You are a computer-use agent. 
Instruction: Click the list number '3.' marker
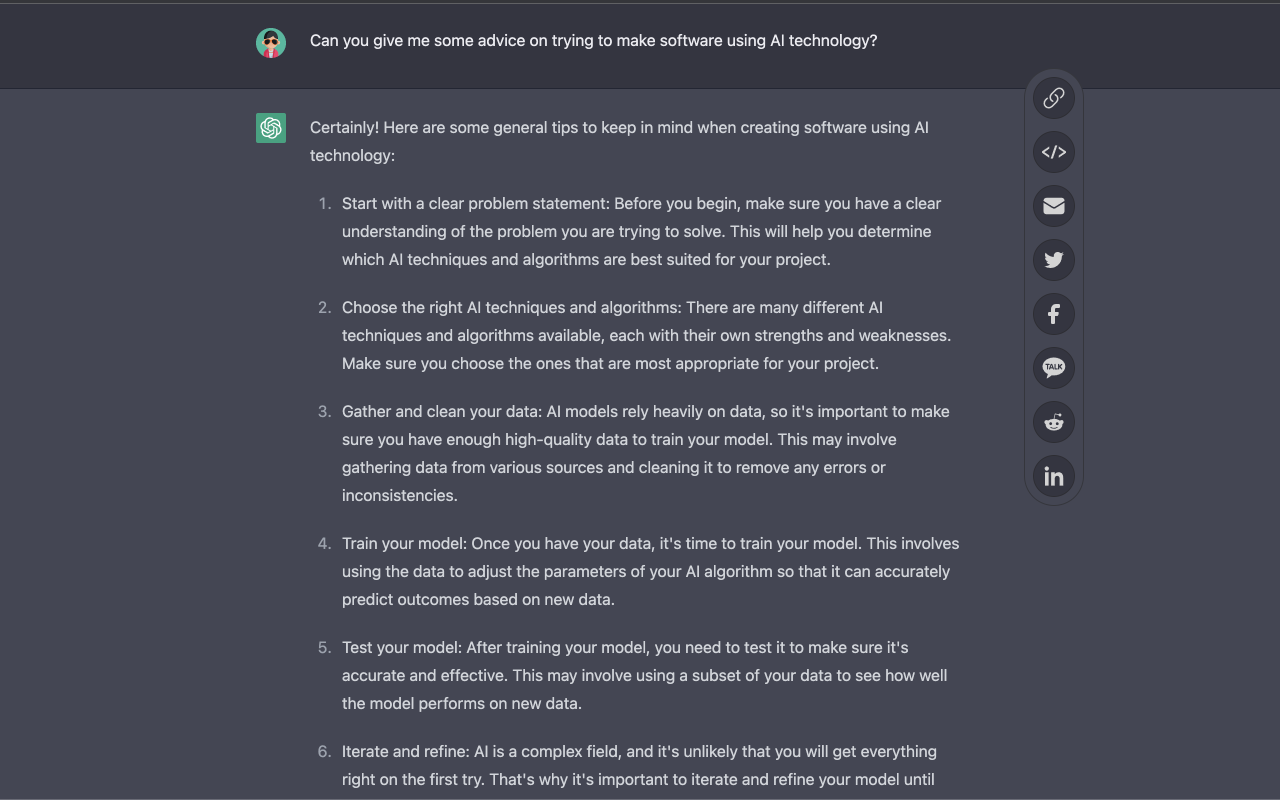click(324, 411)
